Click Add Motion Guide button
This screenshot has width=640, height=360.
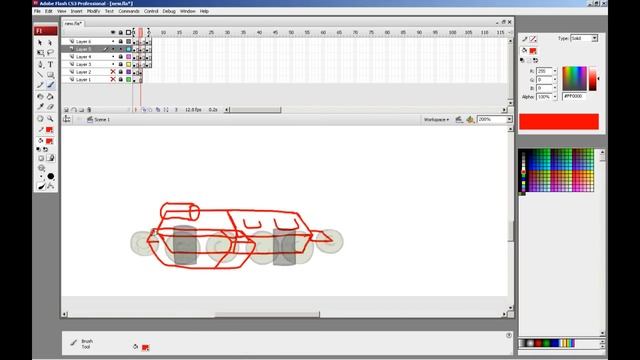tap(74, 110)
